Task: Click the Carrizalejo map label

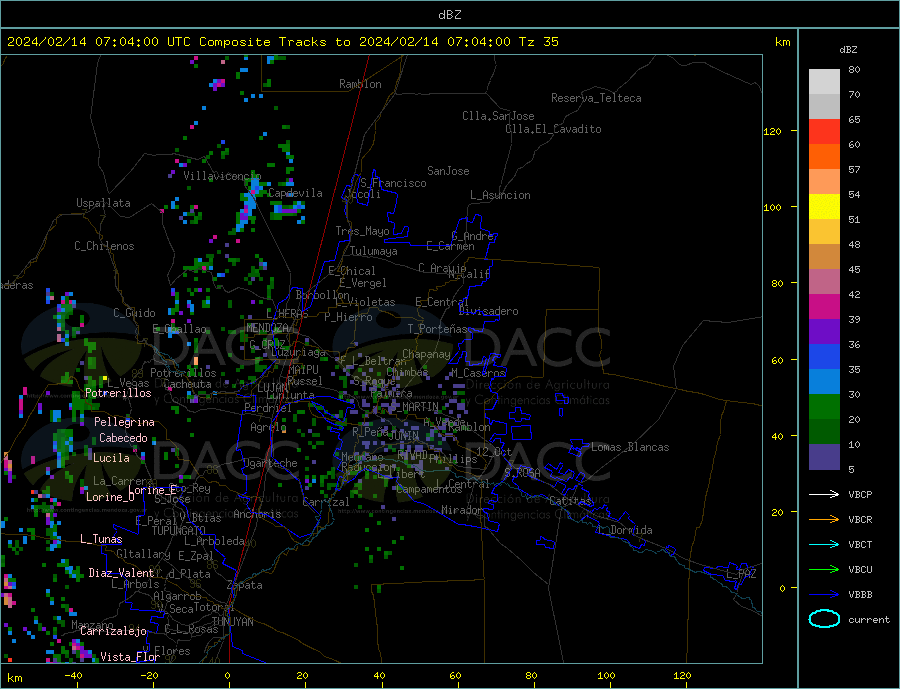Action: coord(113,632)
